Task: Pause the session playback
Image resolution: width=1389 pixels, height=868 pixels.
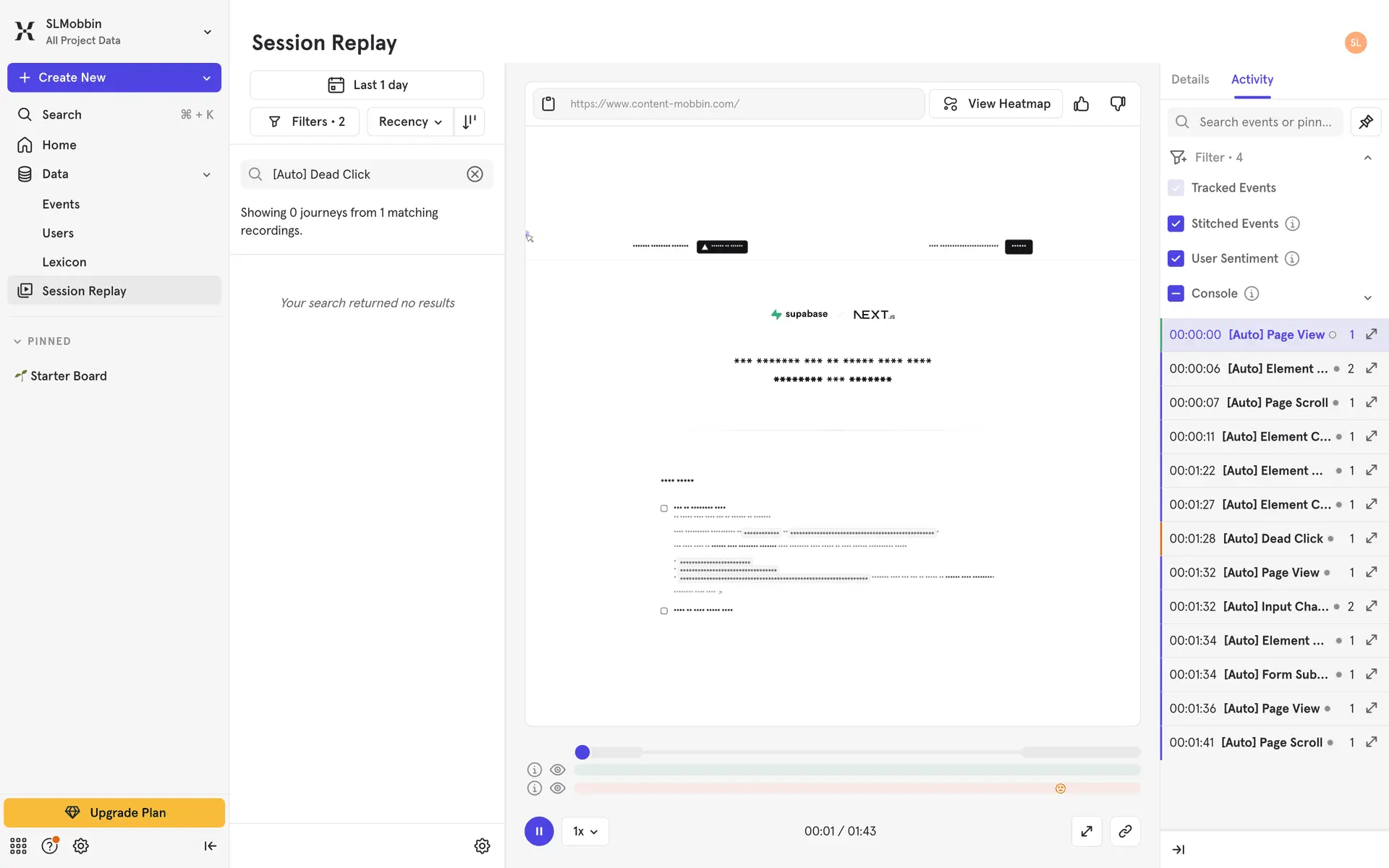Action: (x=539, y=831)
